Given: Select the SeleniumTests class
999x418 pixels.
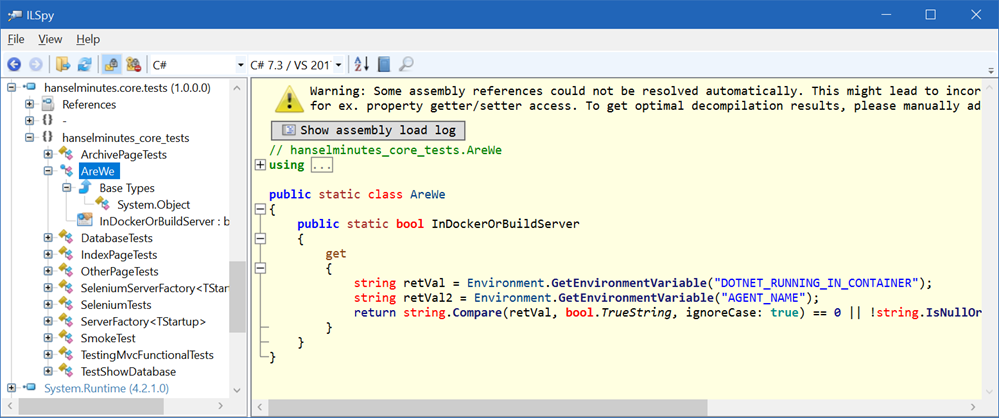Looking at the screenshot, I should pyautogui.click(x=116, y=305).
